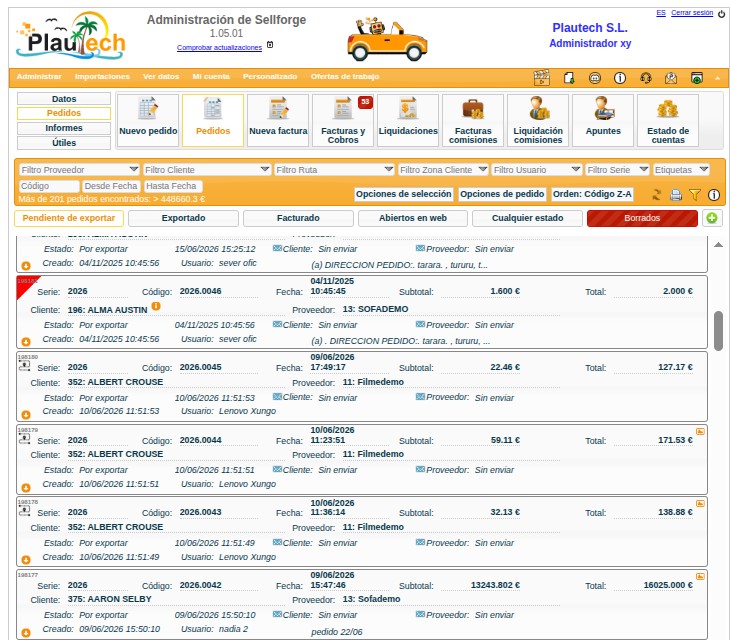Image resolution: width=730 pixels, height=640 pixels.
Task: Select the Datos side tab
Action: [x=64, y=99]
